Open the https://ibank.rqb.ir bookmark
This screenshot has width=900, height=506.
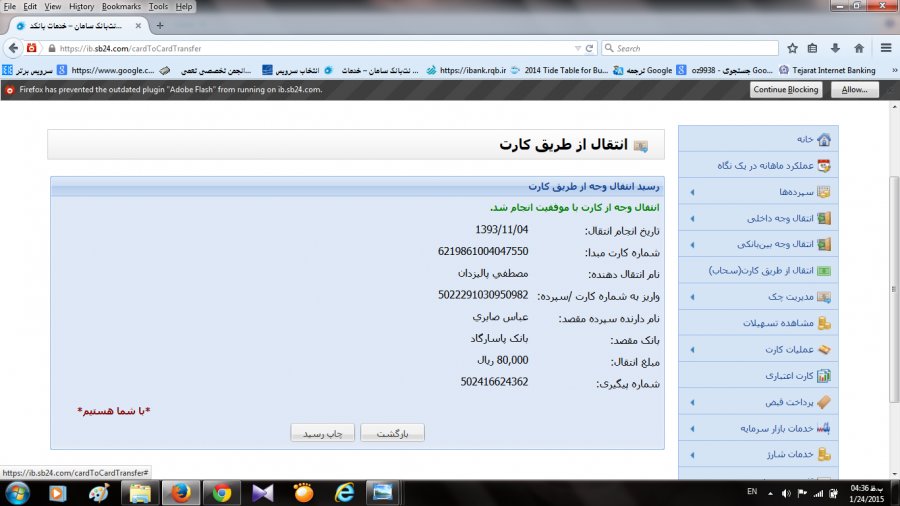[x=467, y=70]
